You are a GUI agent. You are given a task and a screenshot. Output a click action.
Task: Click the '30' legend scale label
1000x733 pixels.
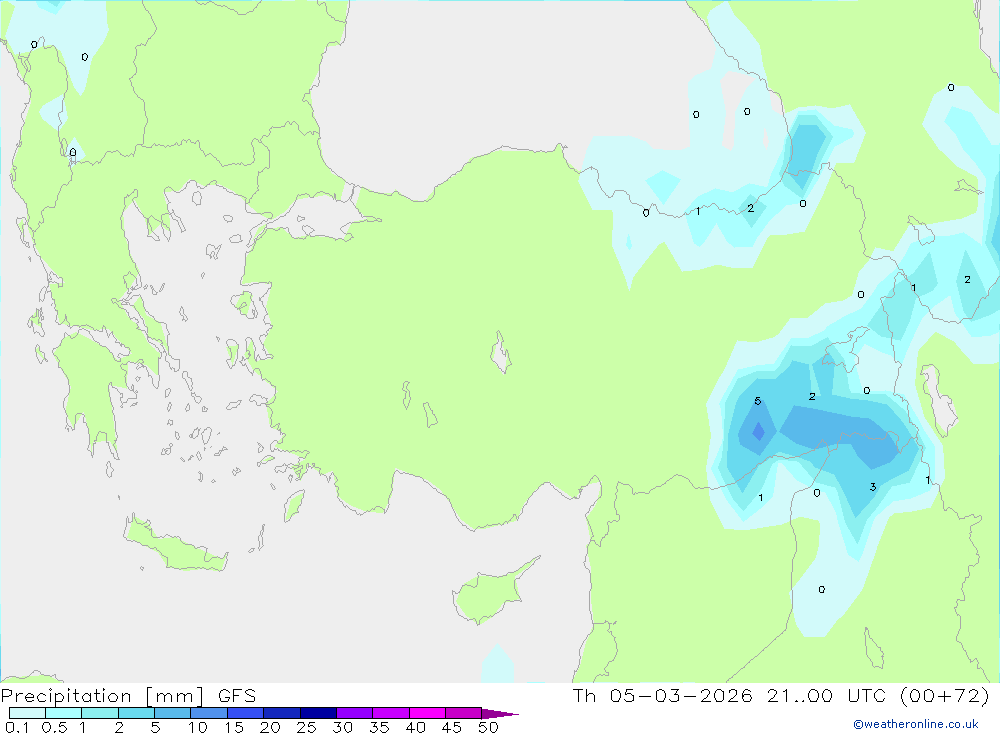point(342,727)
